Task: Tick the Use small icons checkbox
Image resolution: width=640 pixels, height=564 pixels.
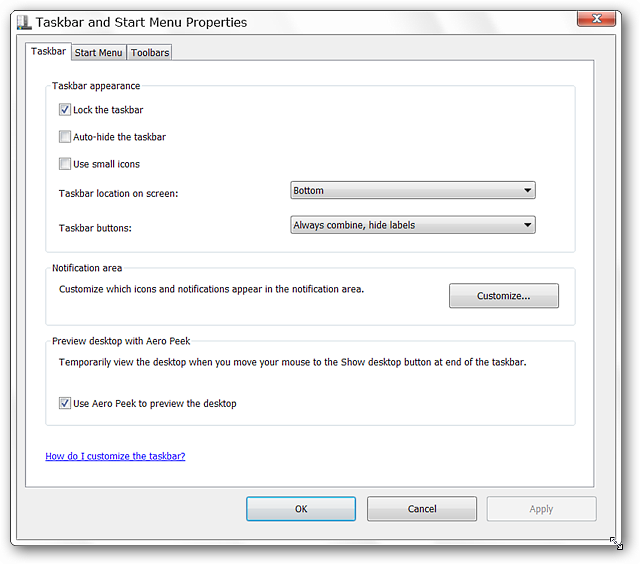Action: click(64, 164)
